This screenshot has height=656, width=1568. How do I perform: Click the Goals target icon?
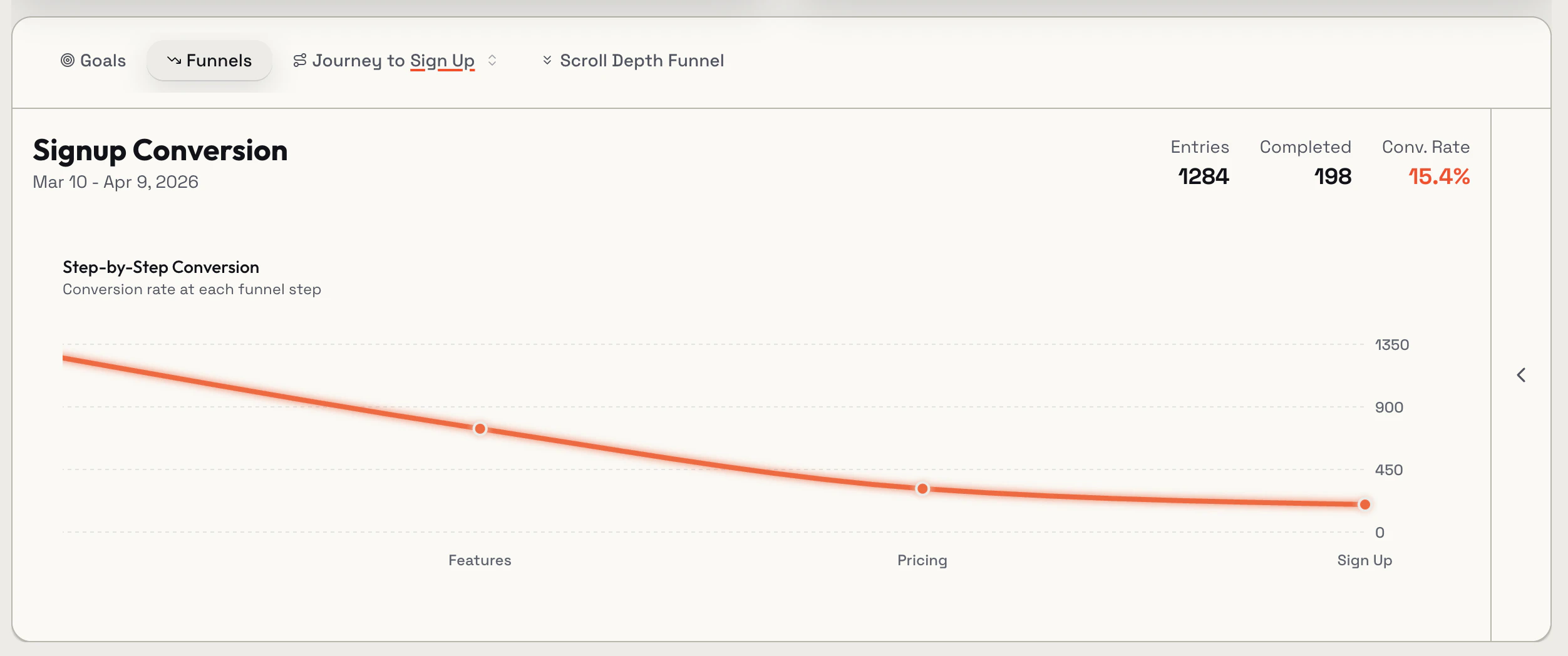[x=68, y=60]
